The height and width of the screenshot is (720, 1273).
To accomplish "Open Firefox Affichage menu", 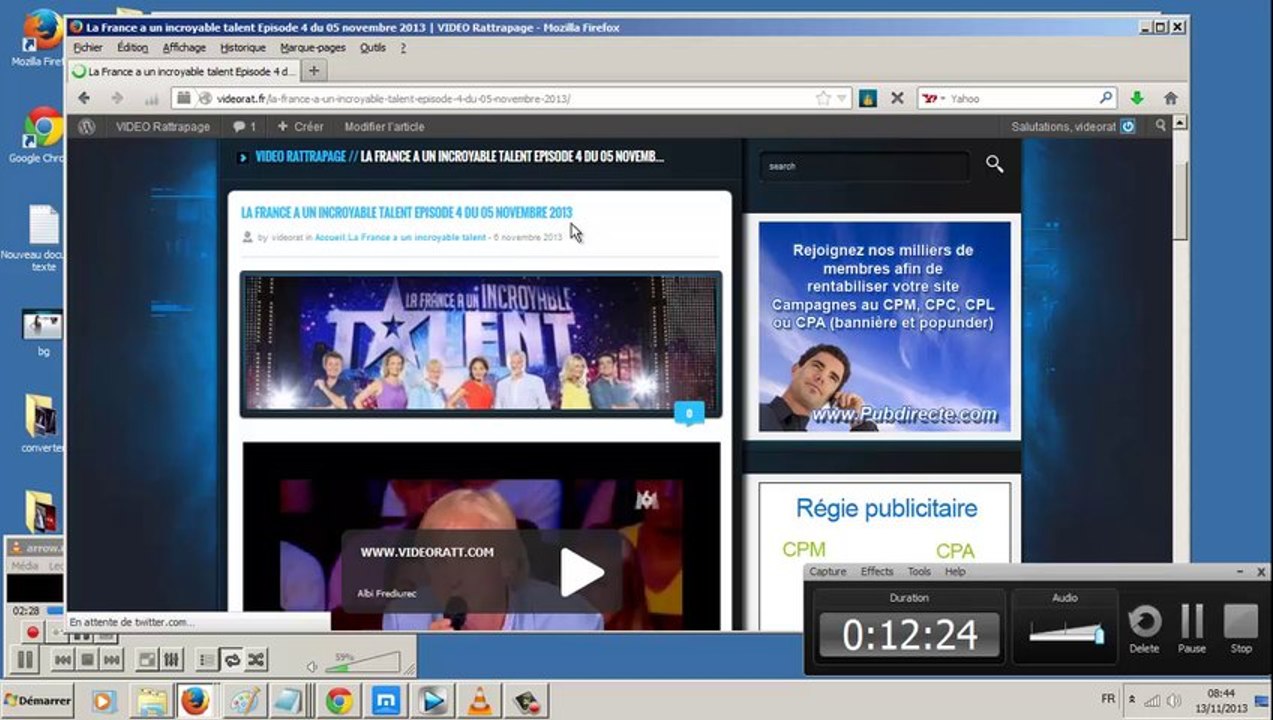I will (184, 47).
